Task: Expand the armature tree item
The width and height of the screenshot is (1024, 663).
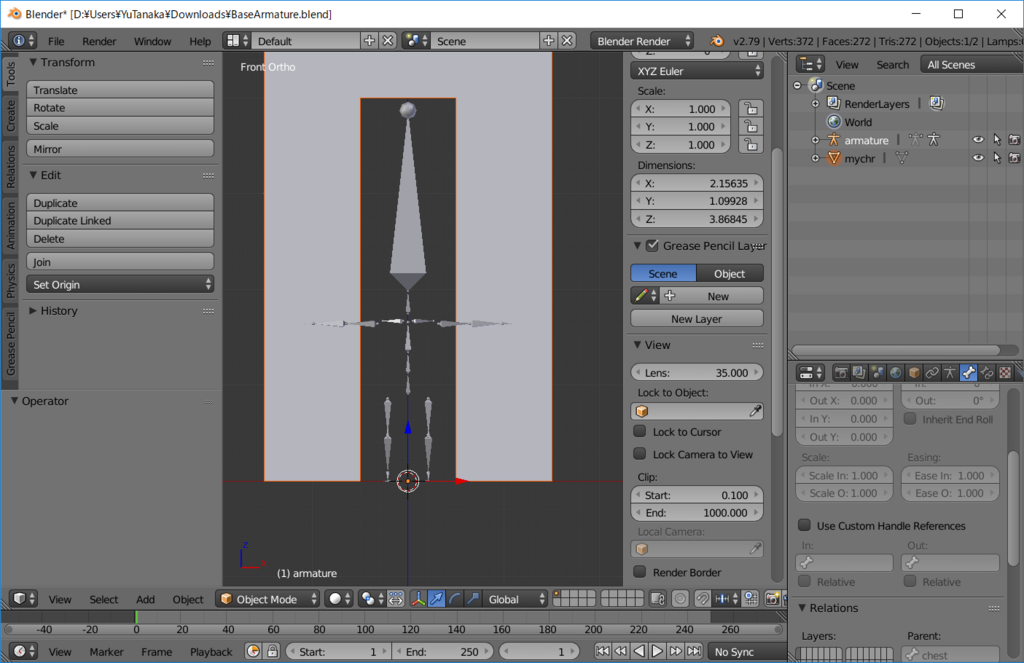Action: (x=815, y=140)
